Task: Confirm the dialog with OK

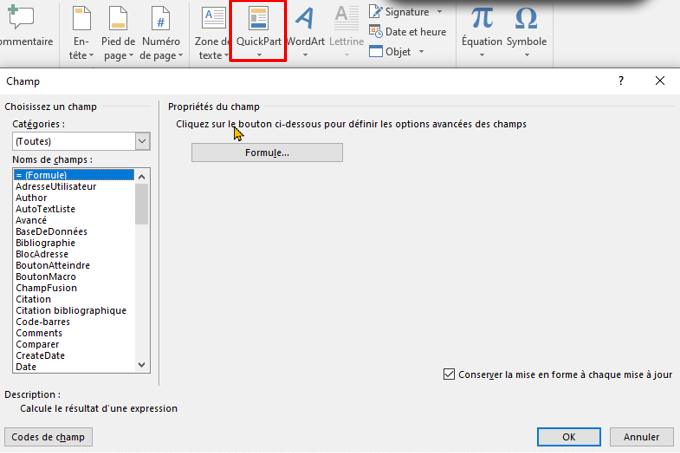Action: tap(569, 437)
